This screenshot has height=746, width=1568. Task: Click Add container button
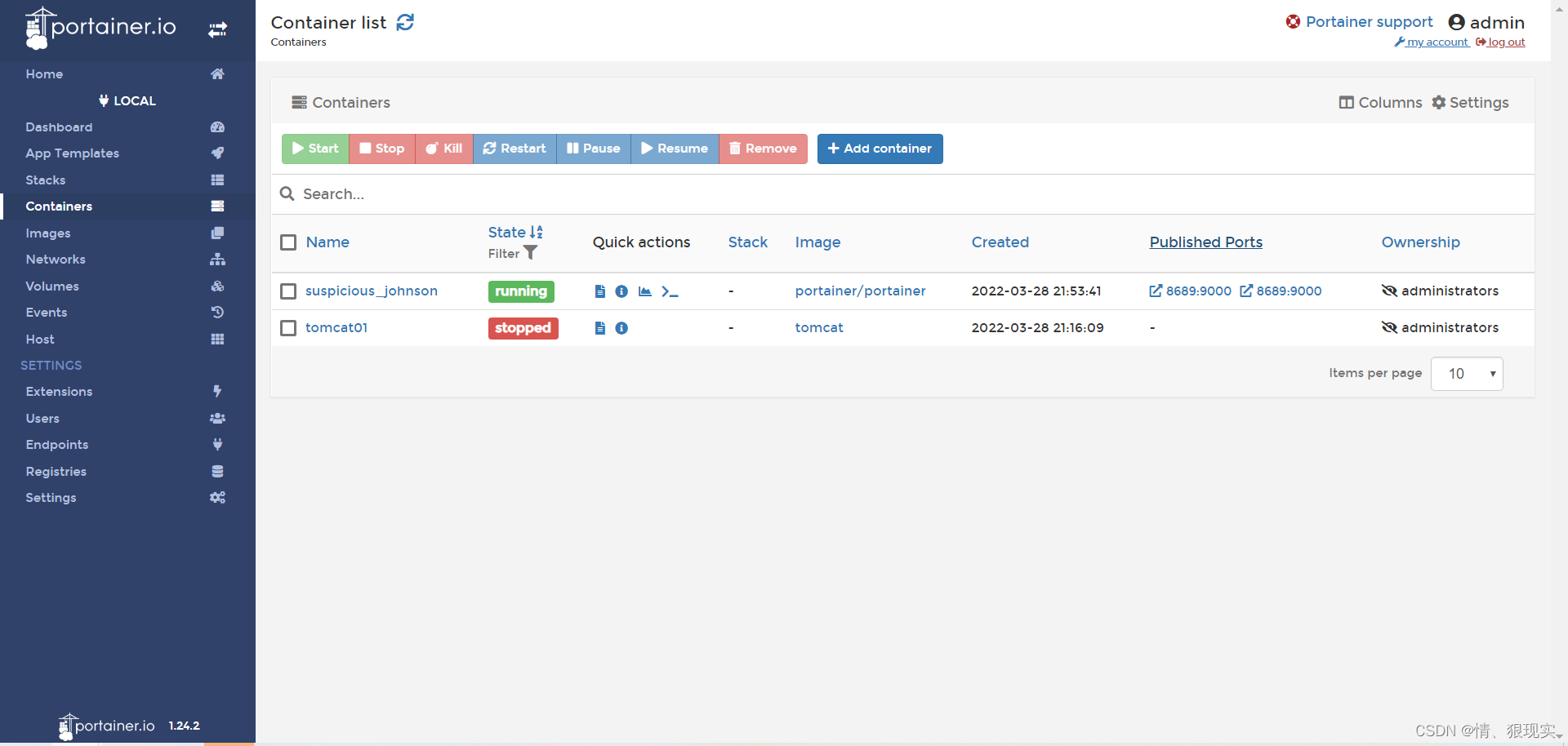click(880, 149)
